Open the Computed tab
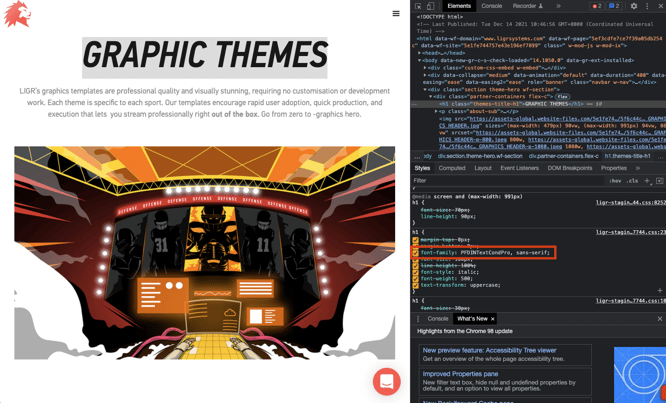 452,168
